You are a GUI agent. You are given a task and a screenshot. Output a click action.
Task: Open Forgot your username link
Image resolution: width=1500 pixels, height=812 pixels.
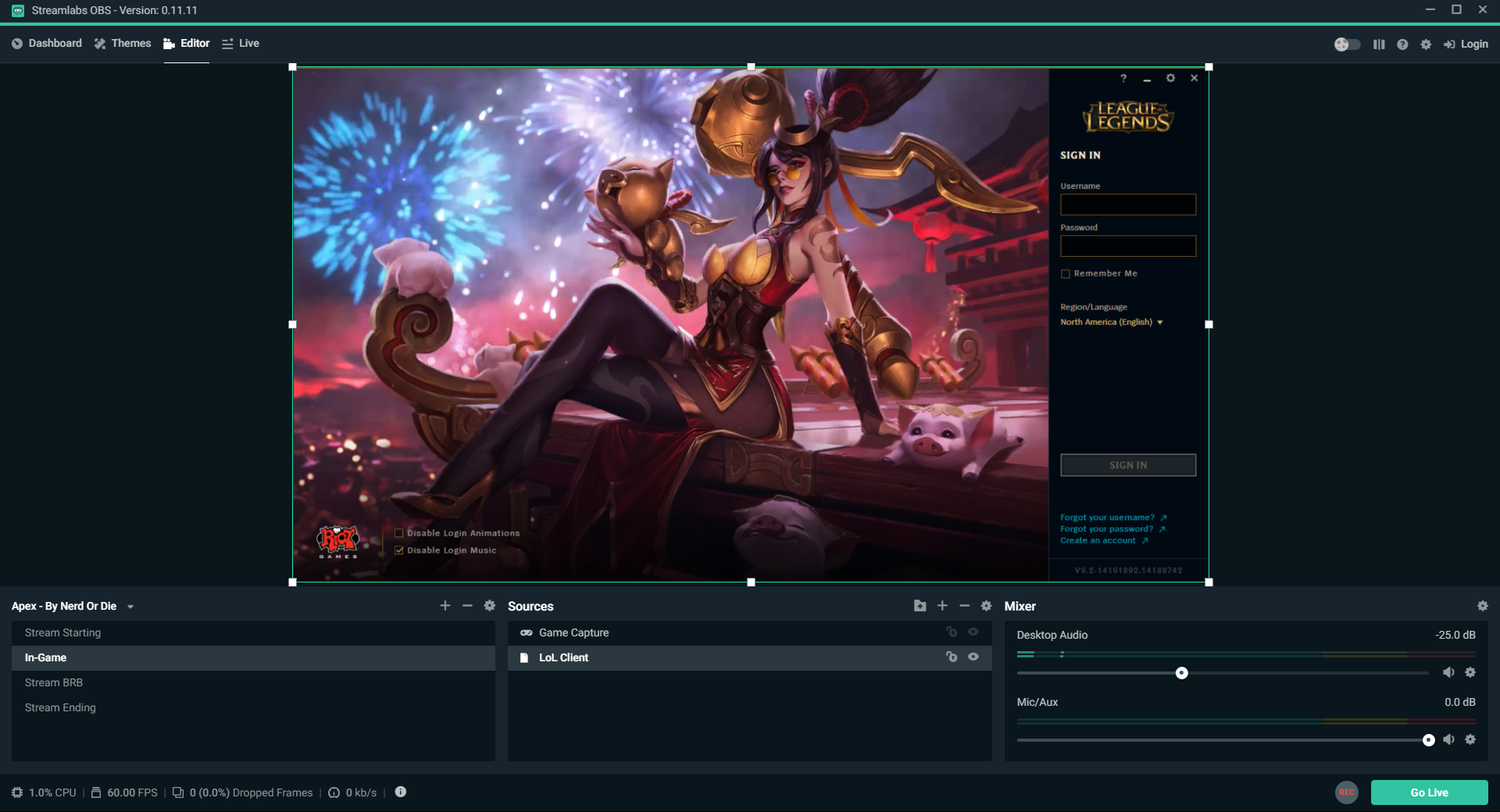[1113, 518]
